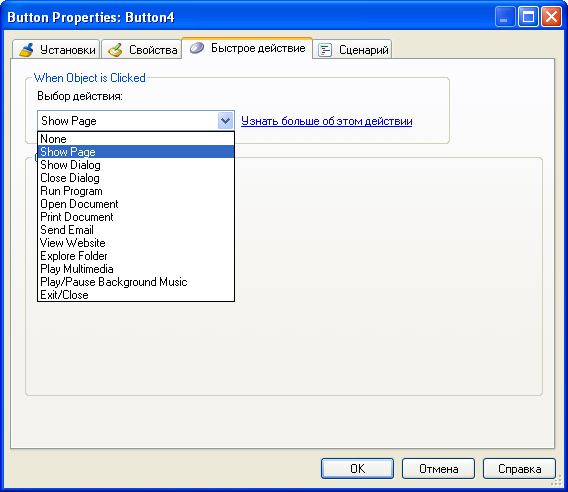The height and width of the screenshot is (492, 568).
Task: Pick Show Dialog from the list
Action: point(136,165)
